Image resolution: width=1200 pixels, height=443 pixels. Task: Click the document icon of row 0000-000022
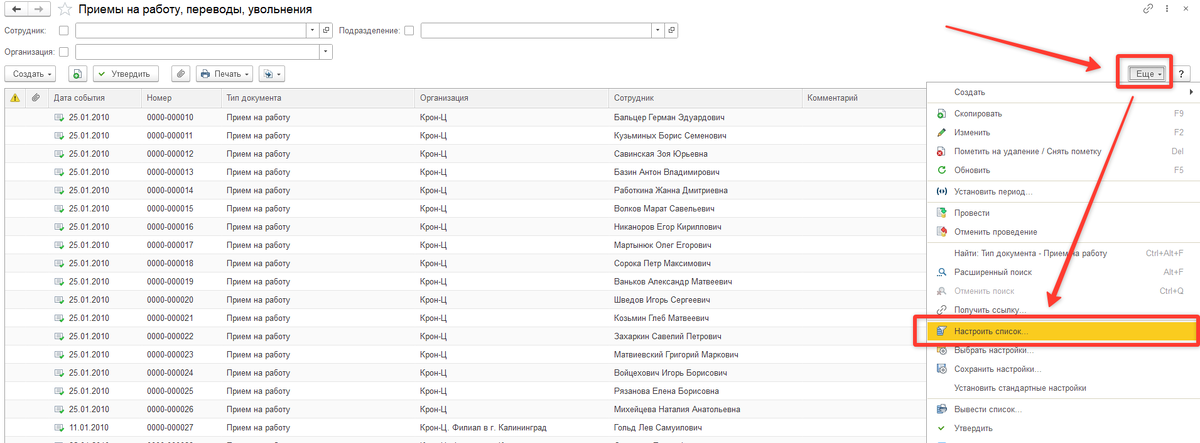pyautogui.click(x=58, y=336)
